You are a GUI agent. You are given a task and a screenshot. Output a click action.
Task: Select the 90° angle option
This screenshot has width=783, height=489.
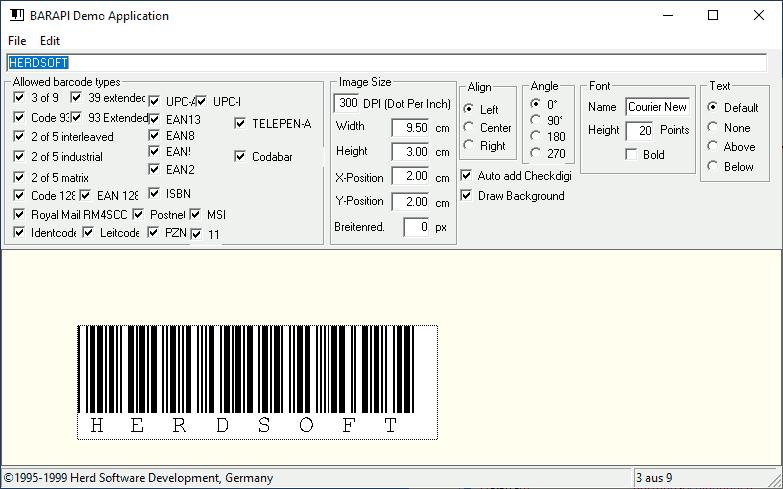pyautogui.click(x=535, y=120)
